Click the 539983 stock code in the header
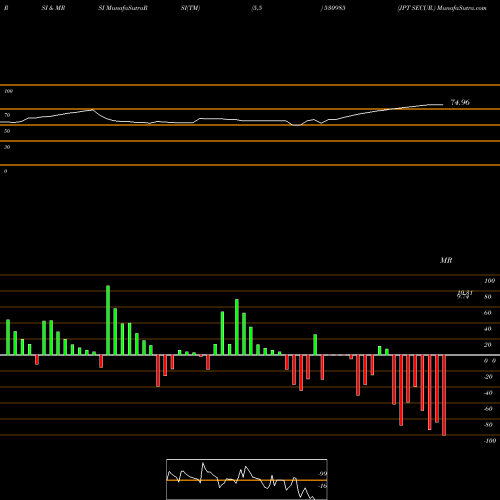500x500 pixels. [334, 8]
